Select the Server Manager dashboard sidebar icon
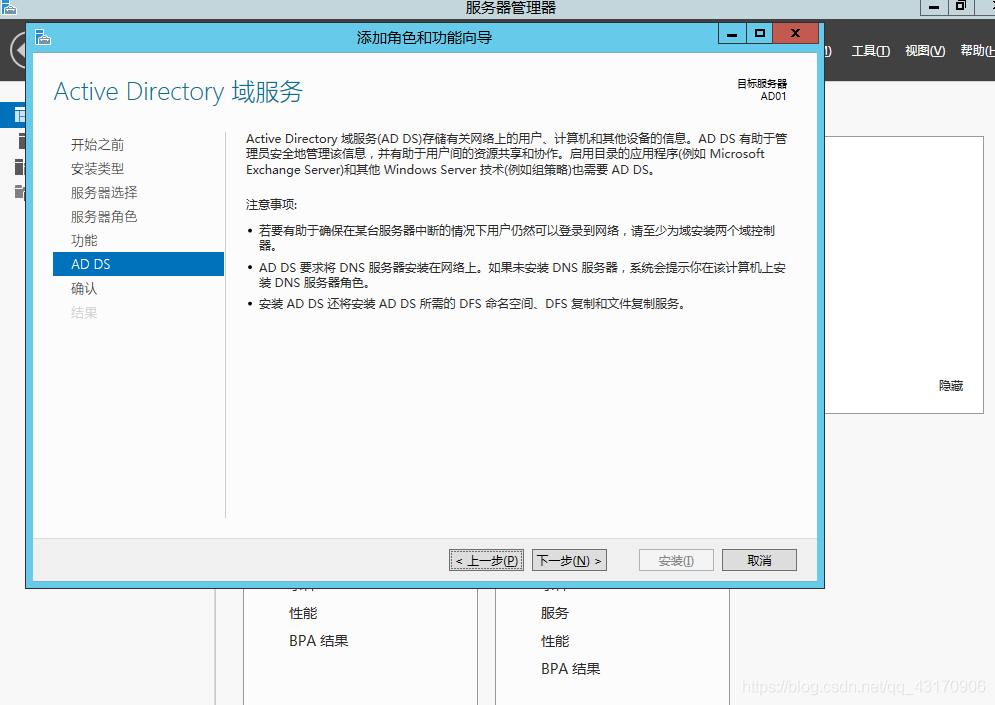 click(x=20, y=115)
